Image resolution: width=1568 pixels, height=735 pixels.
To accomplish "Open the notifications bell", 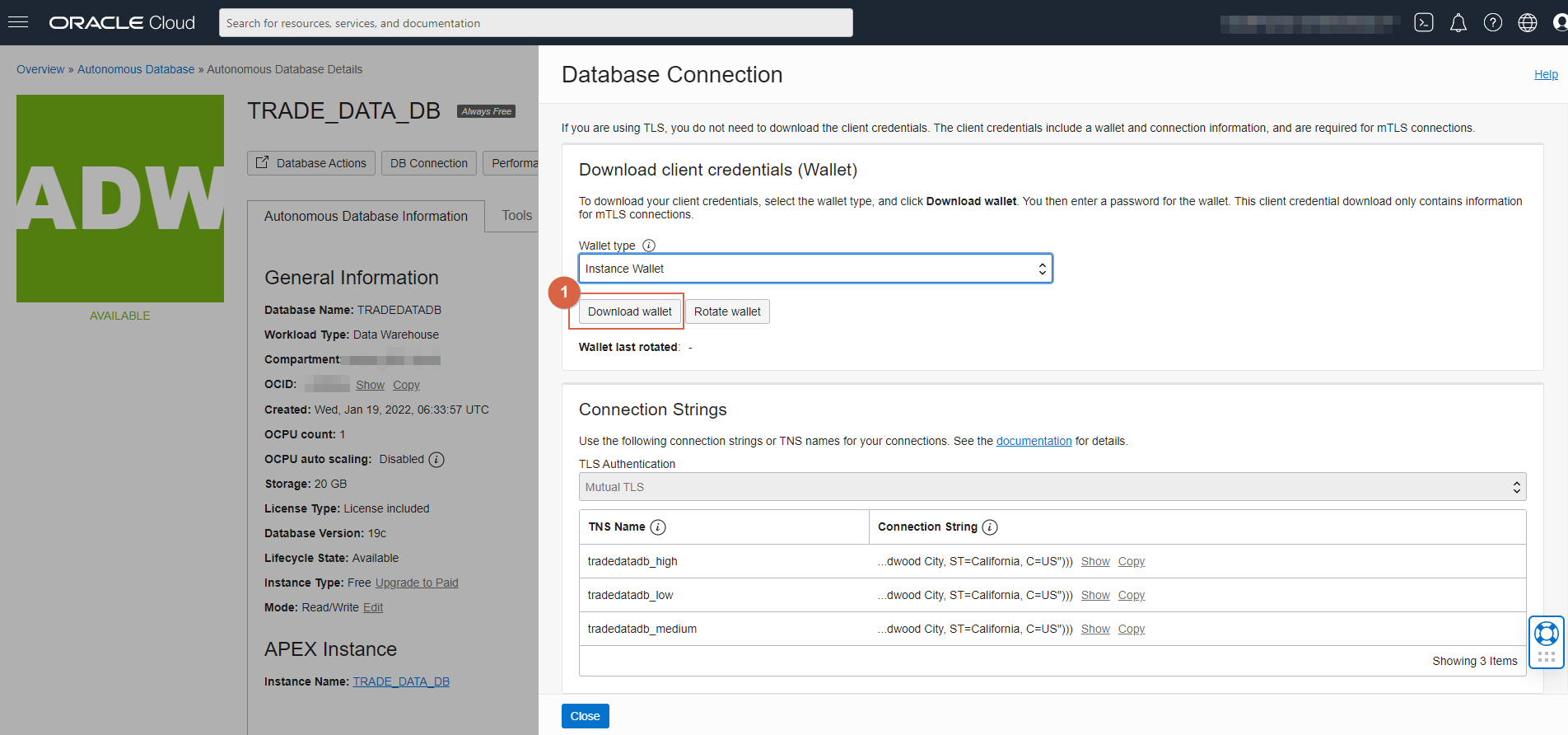I will [x=1458, y=22].
